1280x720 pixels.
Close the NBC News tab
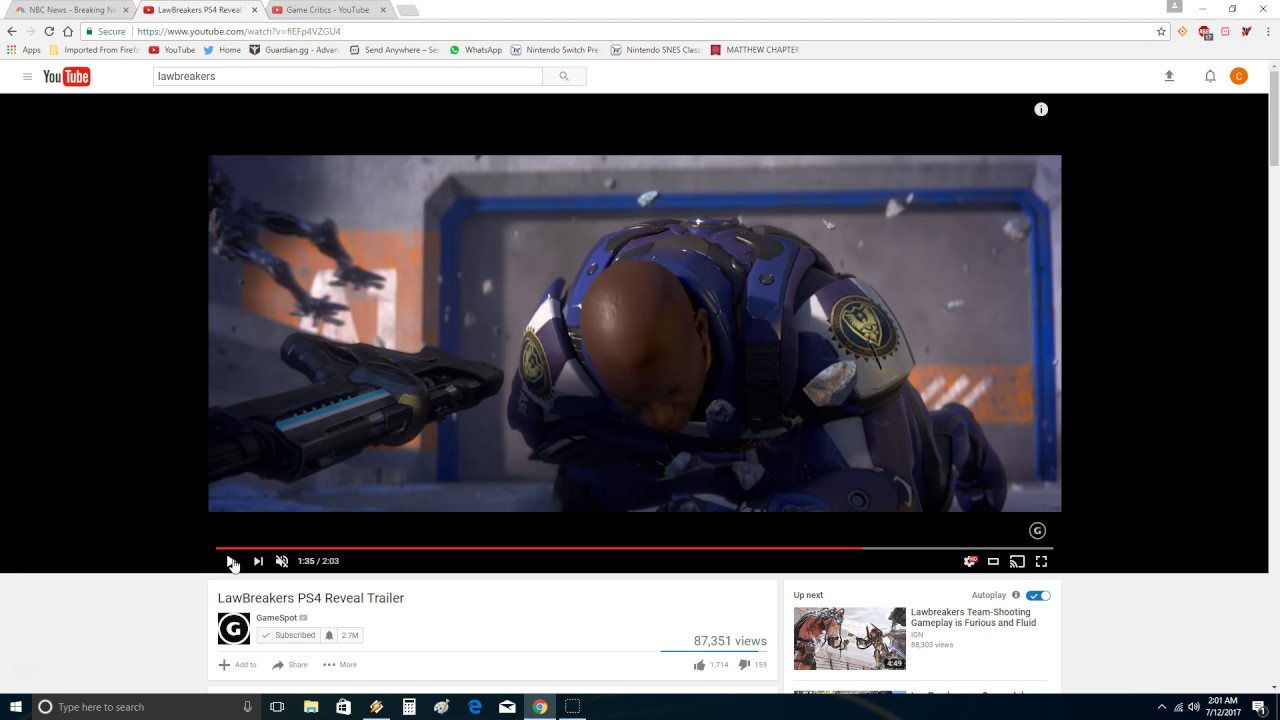point(125,10)
